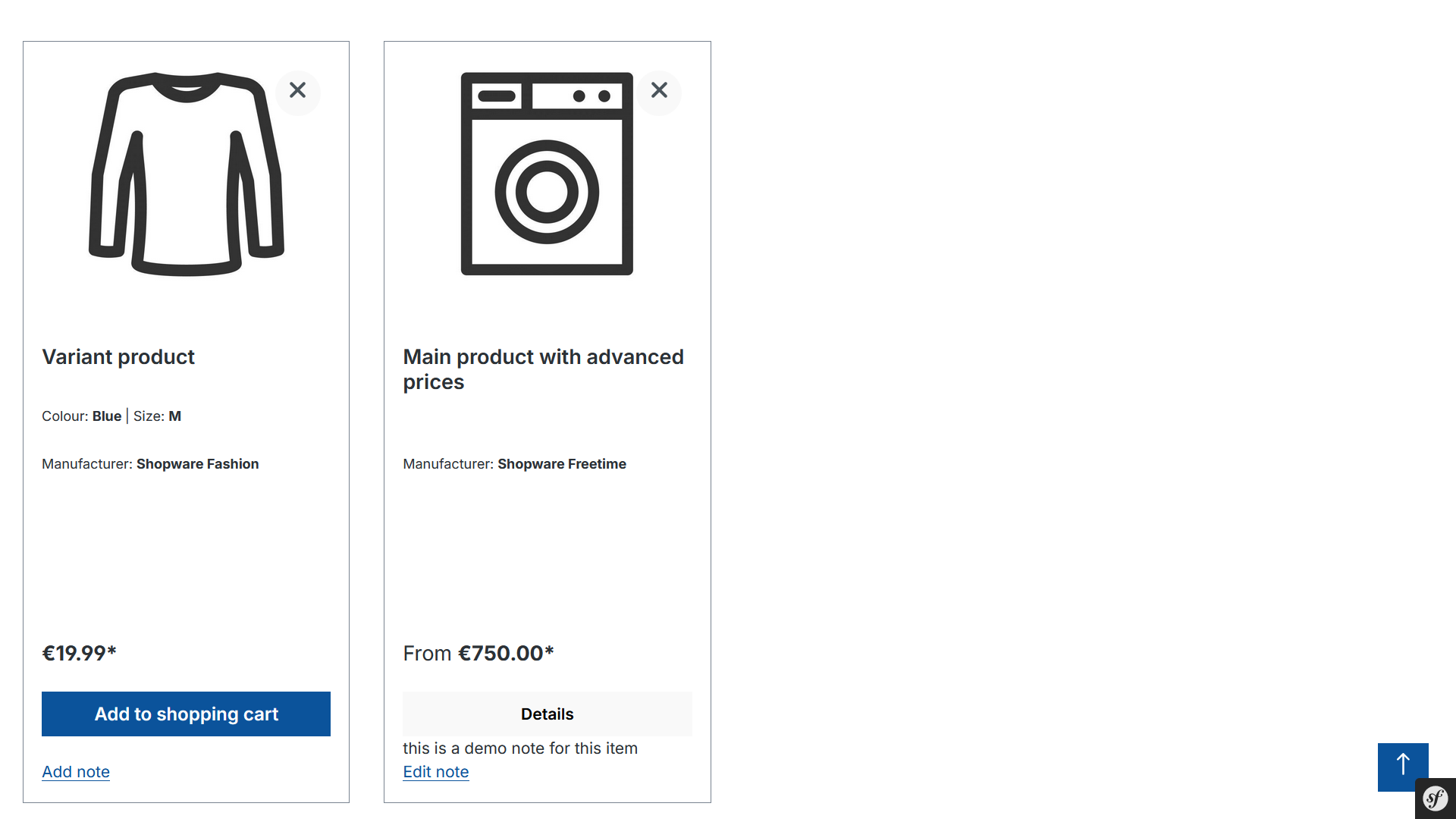Image resolution: width=1456 pixels, height=819 pixels.
Task: Add Variant product to shopping cart
Action: [186, 714]
